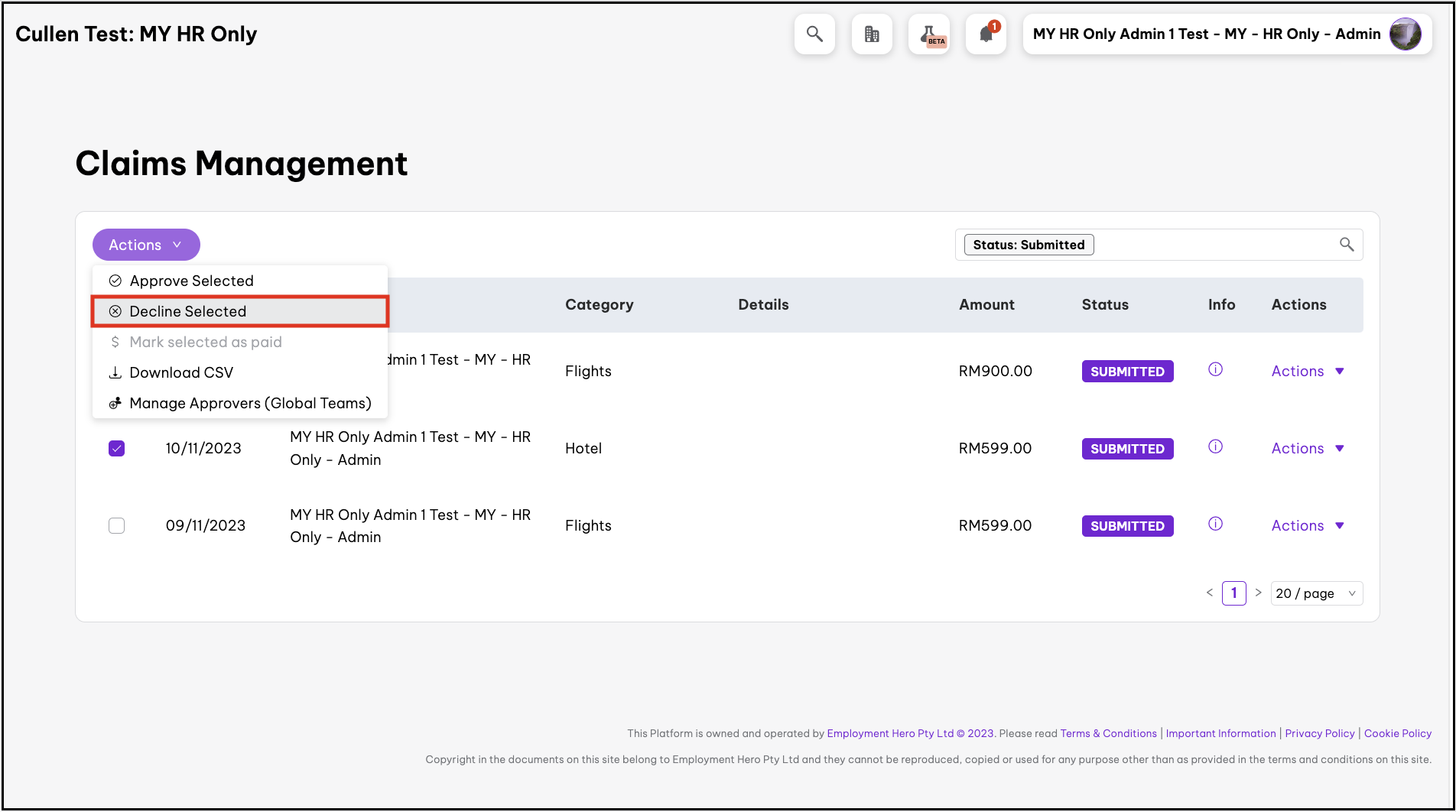Click inside the Status: Submitted filter field

click(x=1208, y=245)
